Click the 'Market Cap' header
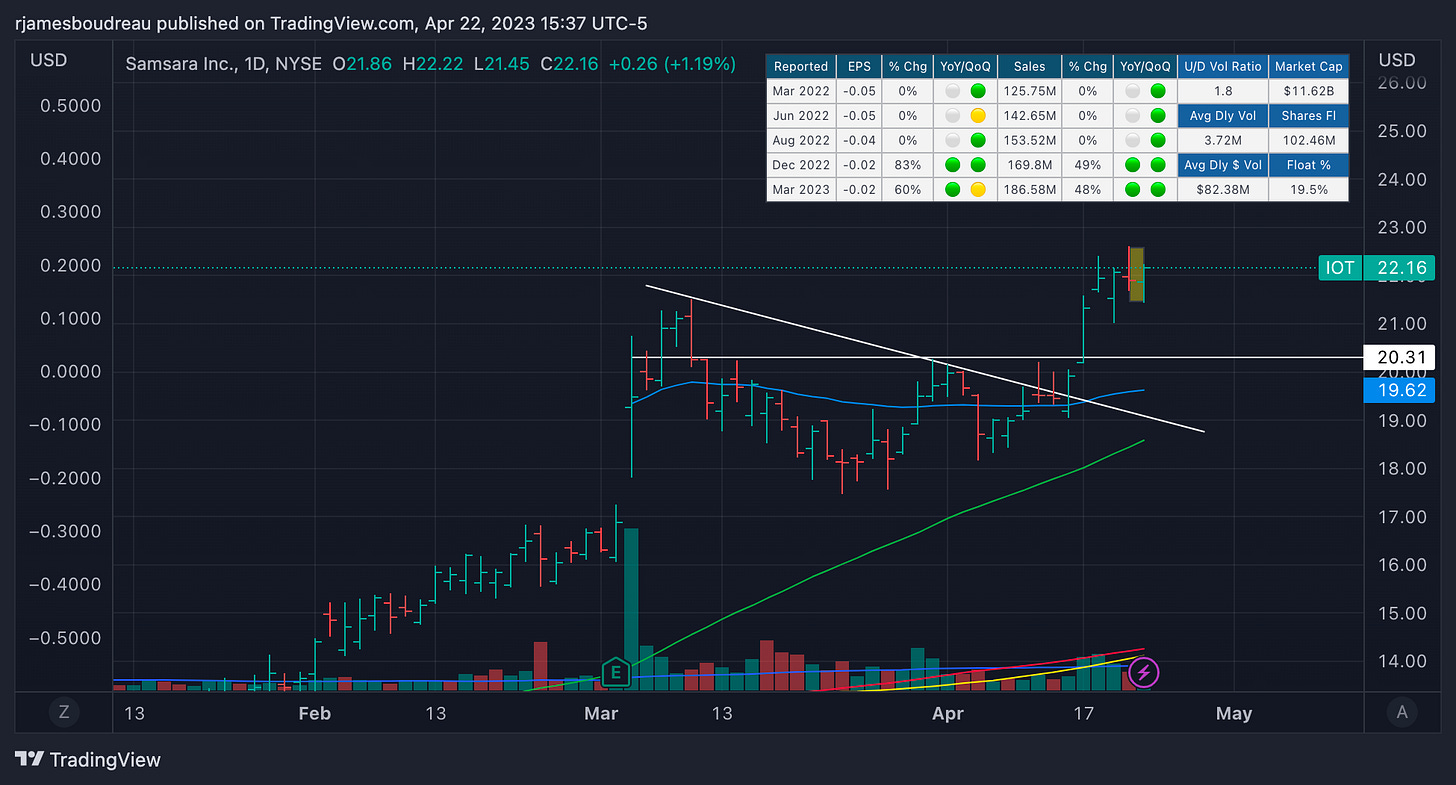 pos(1308,66)
